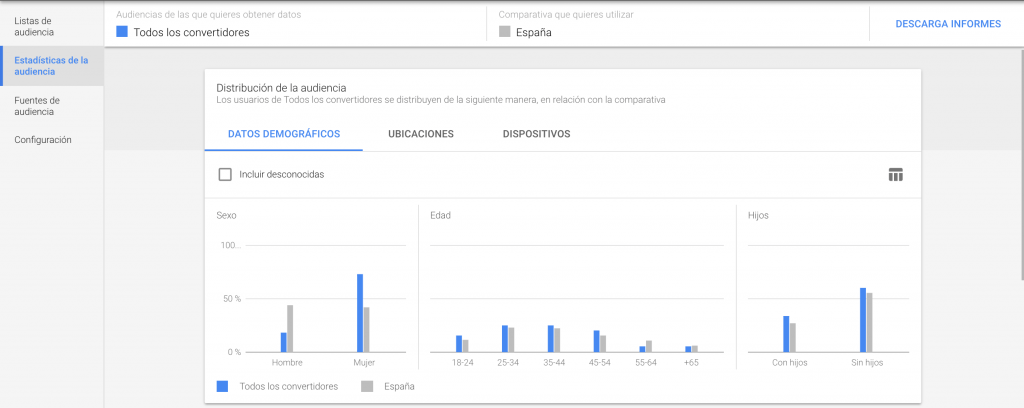Click the blue 25-34 age bar
This screenshot has width=1024, height=408.
[505, 339]
